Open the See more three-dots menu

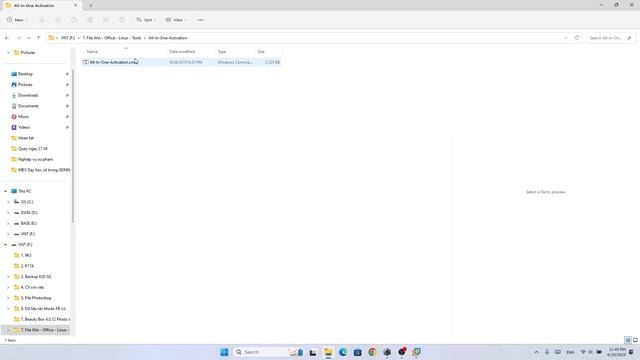click(x=200, y=20)
